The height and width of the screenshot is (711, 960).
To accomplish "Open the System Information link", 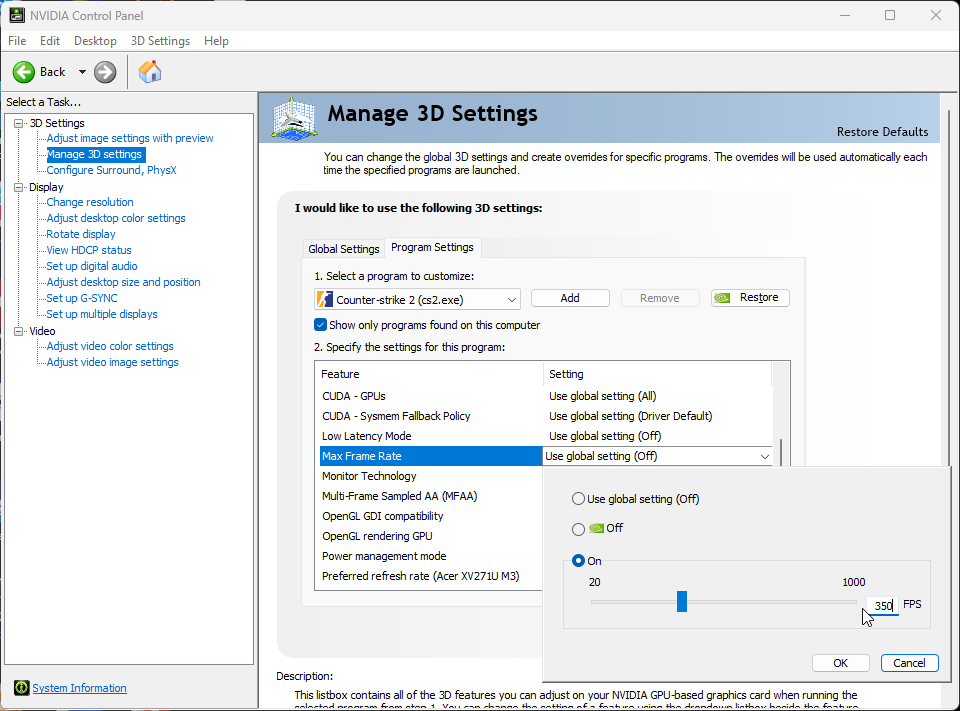I will [x=80, y=688].
